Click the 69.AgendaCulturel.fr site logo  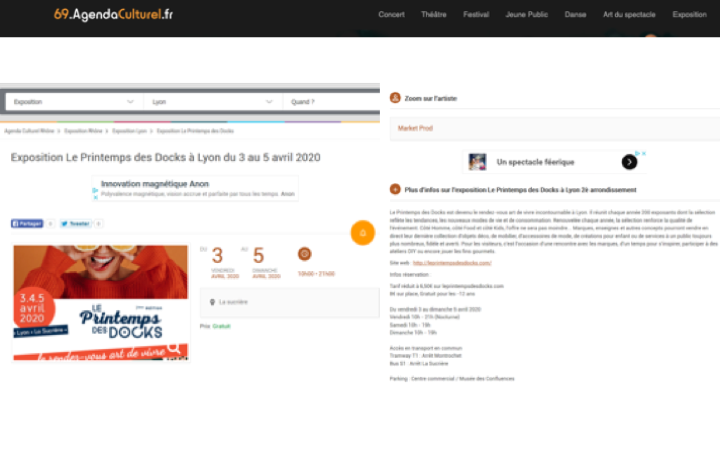[x=113, y=15]
